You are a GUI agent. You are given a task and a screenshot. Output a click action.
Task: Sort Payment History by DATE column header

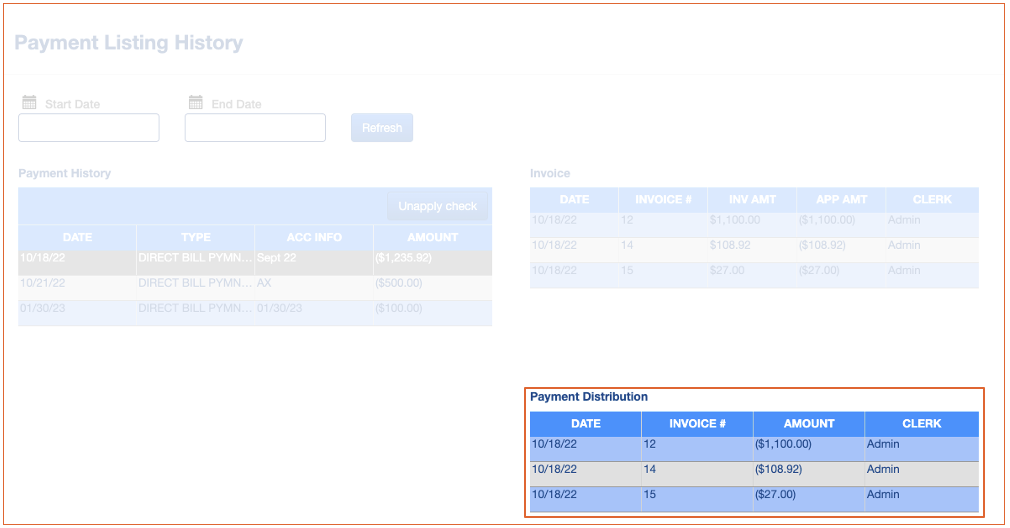tap(77, 237)
